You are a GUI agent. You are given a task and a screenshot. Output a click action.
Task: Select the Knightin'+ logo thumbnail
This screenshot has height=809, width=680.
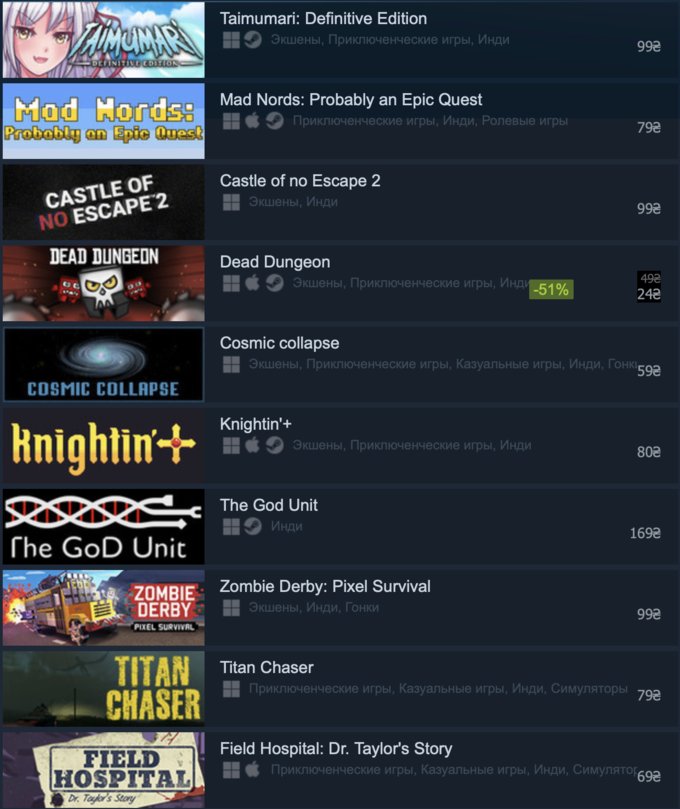tap(104, 445)
